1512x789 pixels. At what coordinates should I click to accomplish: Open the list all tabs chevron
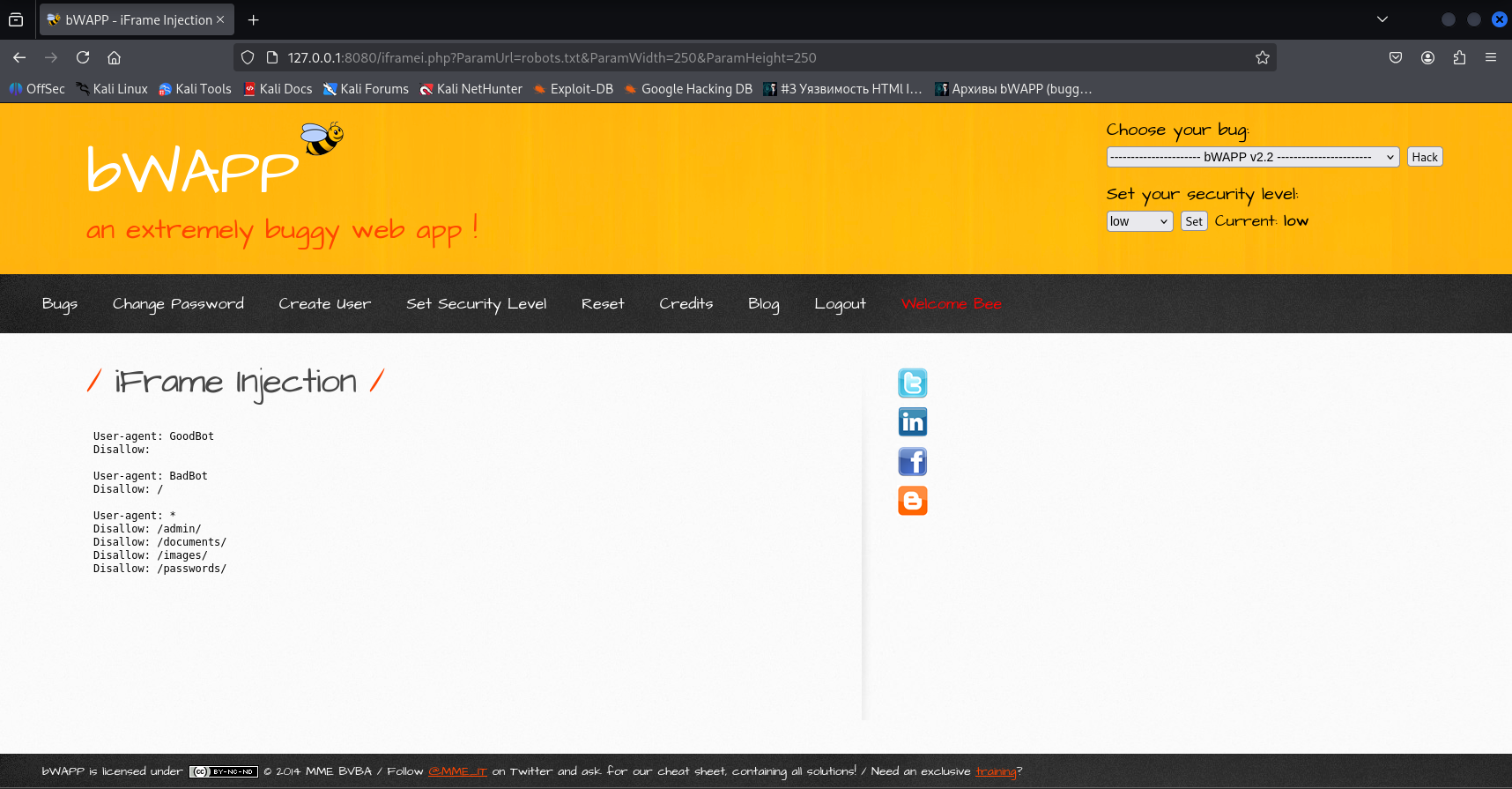(1382, 19)
